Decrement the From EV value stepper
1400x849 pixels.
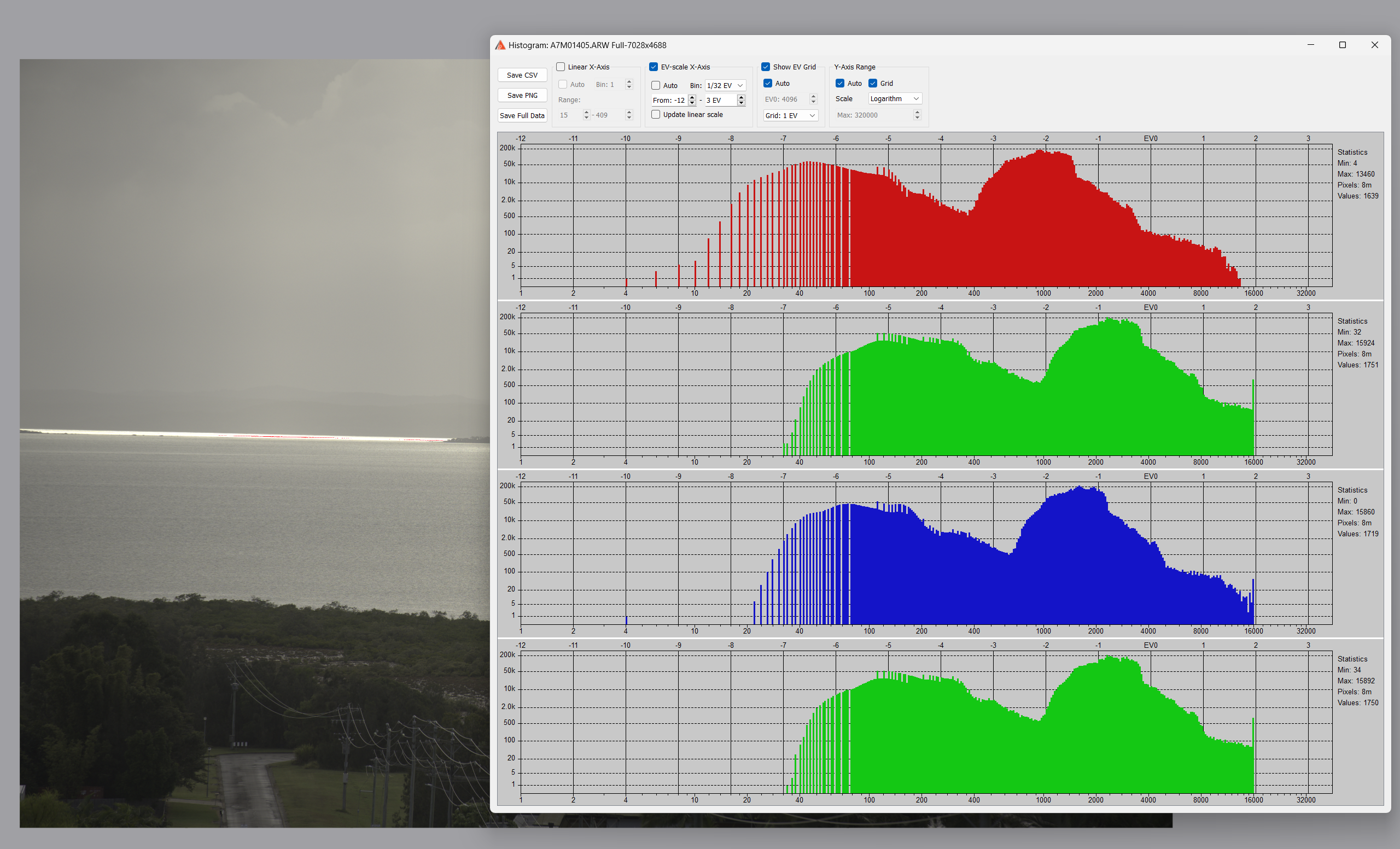pos(692,103)
